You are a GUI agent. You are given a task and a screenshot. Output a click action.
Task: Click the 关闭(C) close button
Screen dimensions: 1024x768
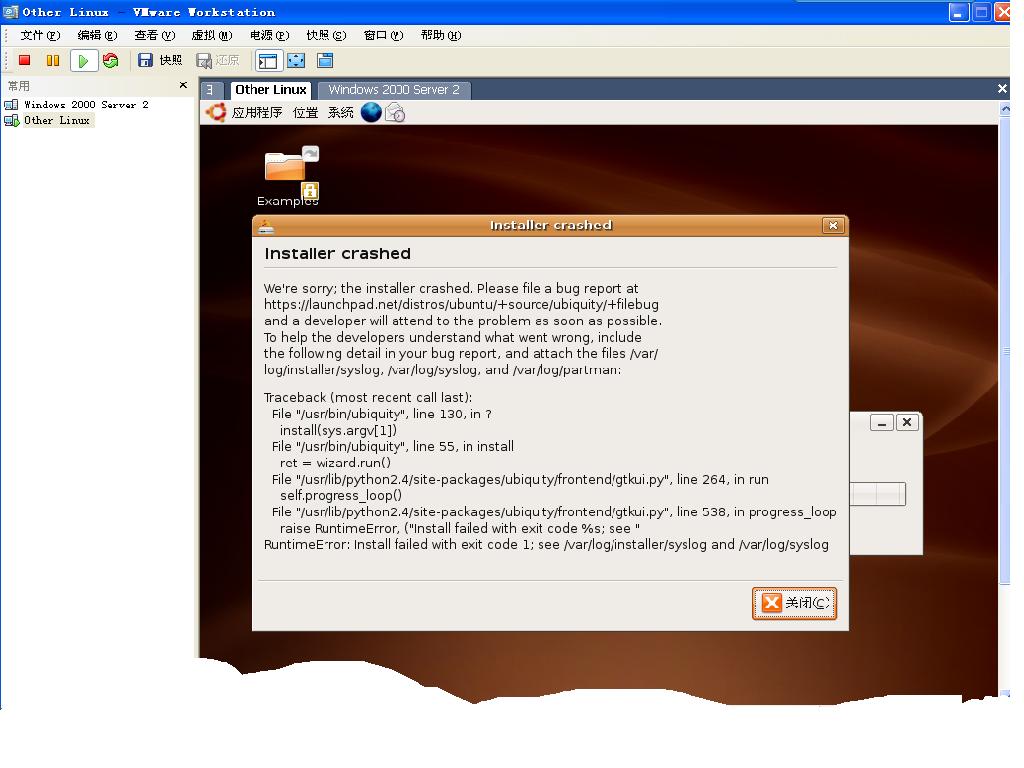coord(794,603)
